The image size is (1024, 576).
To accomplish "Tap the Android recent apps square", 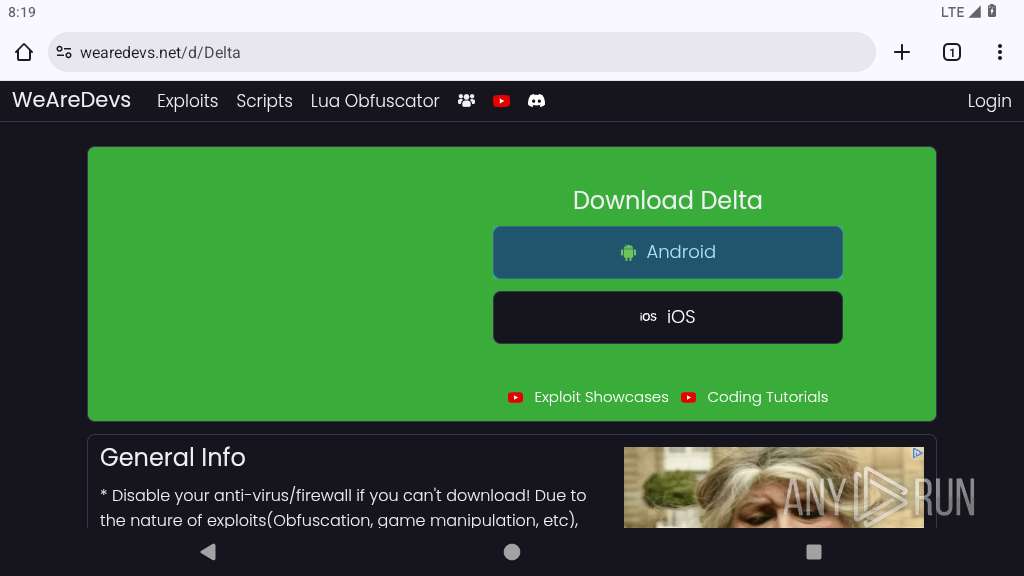I will [814, 552].
